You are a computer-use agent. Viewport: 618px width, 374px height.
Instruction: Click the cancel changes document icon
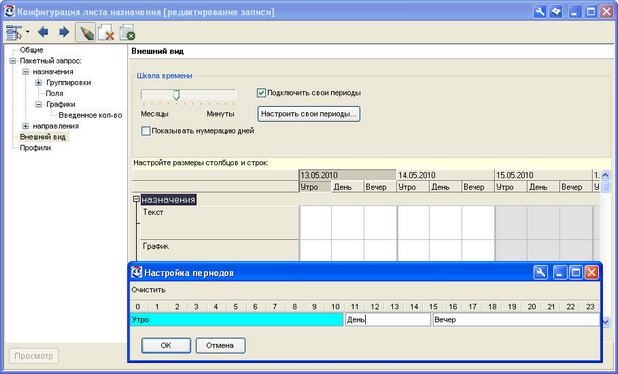[127, 33]
